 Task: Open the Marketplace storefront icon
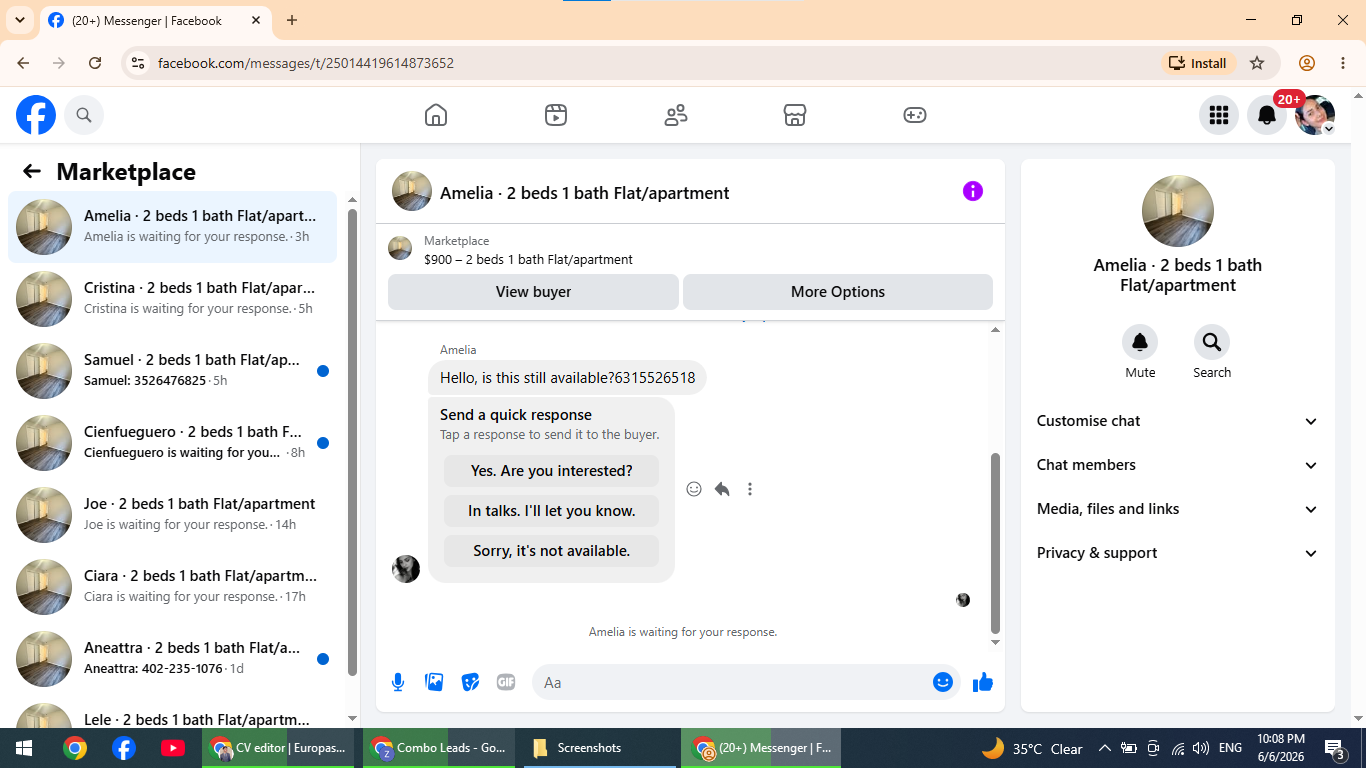795,115
